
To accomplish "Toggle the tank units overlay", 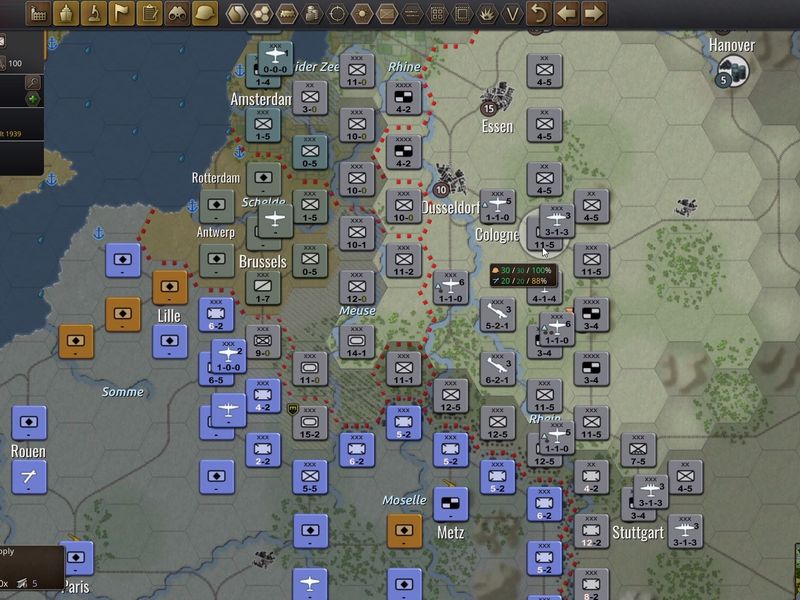I will 287,14.
